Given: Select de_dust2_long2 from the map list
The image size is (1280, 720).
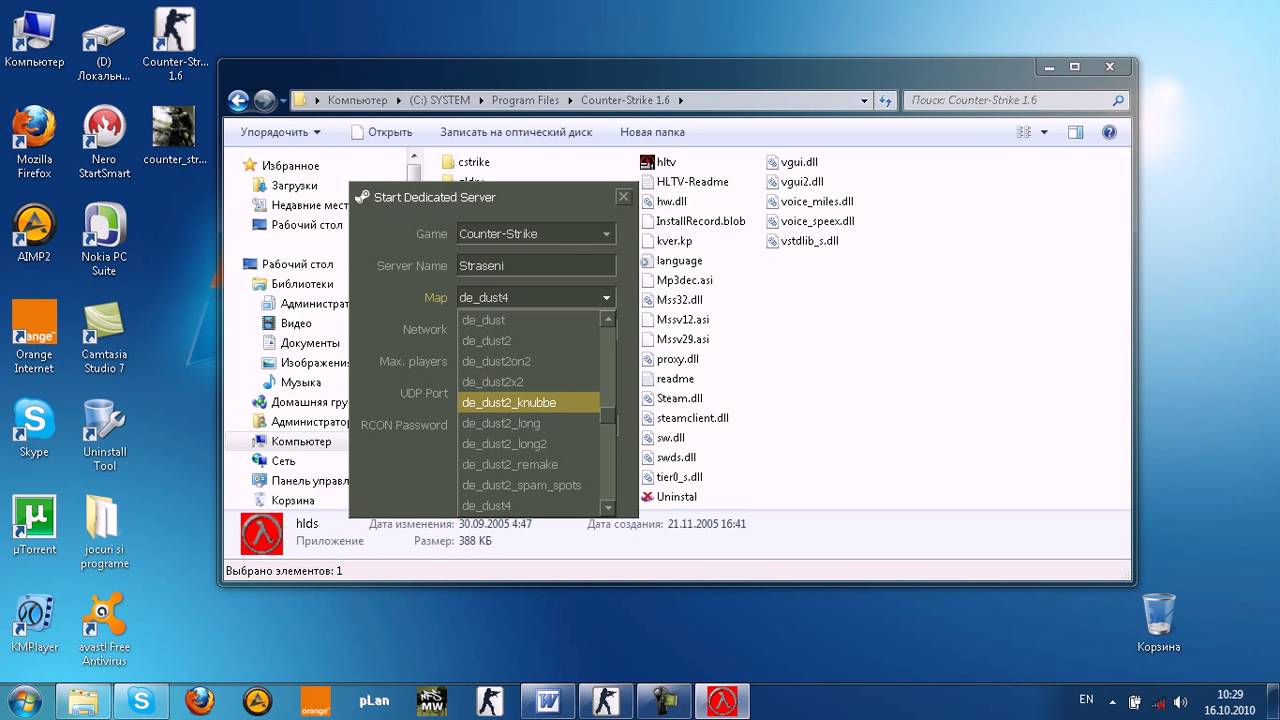Looking at the screenshot, I should point(528,444).
